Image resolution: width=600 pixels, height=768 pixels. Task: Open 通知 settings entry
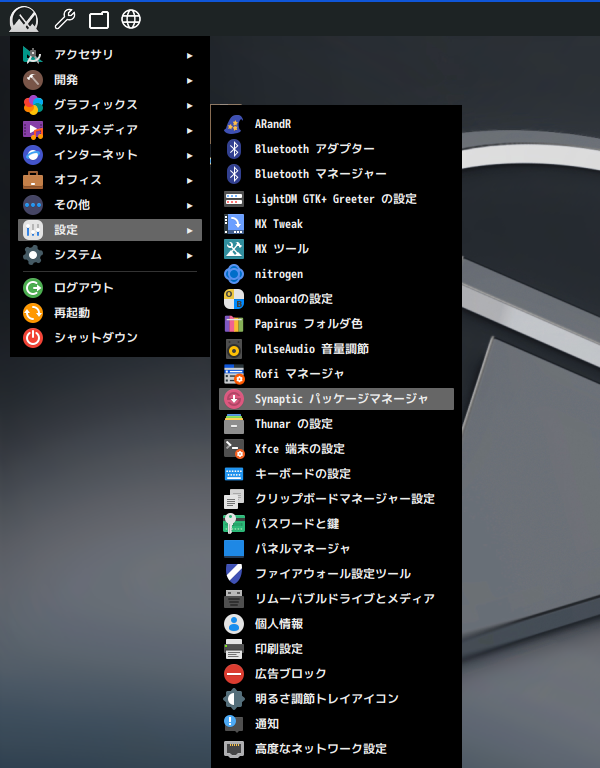[x=336, y=723]
